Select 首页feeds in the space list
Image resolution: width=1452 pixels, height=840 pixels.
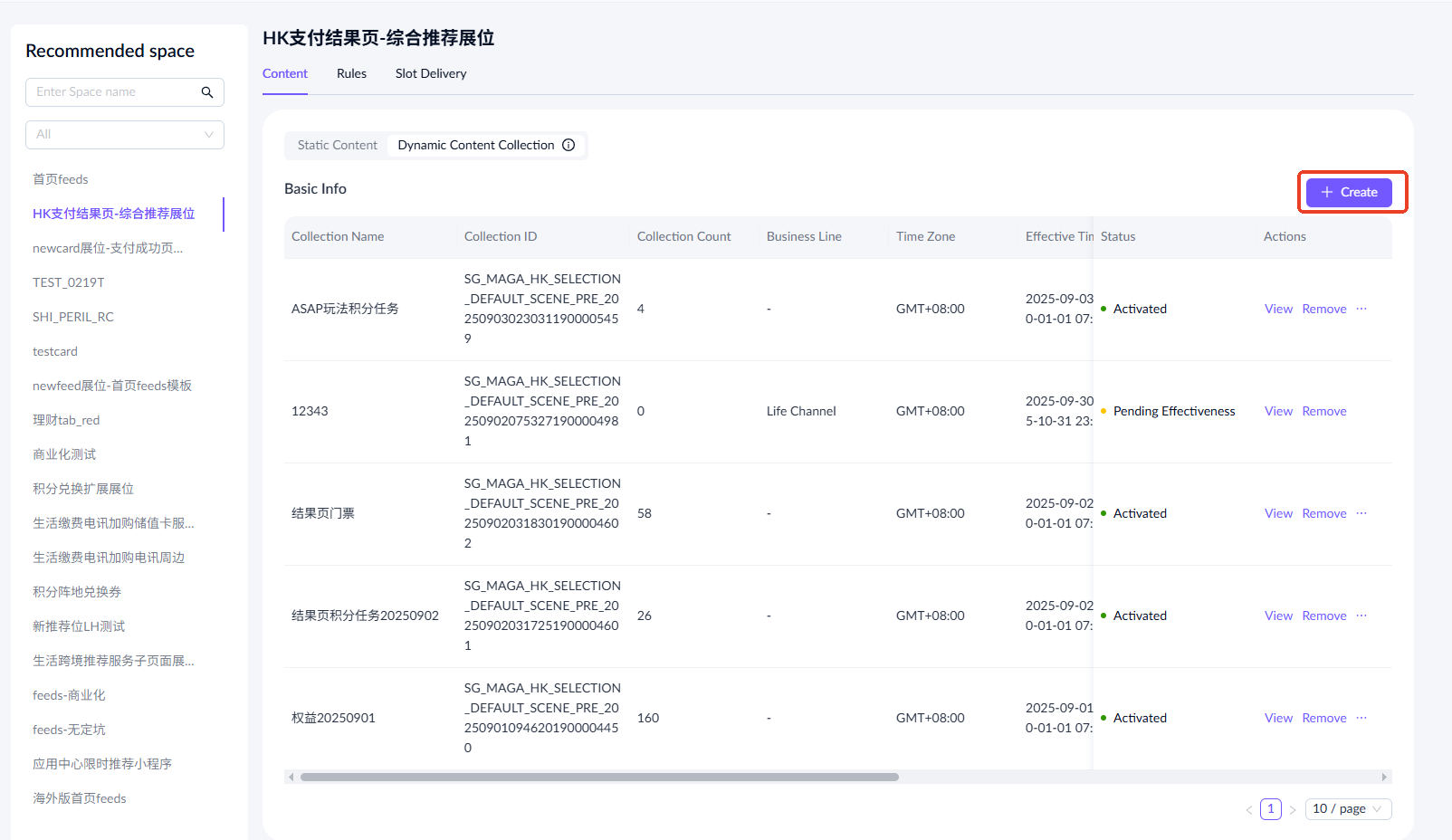[x=61, y=179]
